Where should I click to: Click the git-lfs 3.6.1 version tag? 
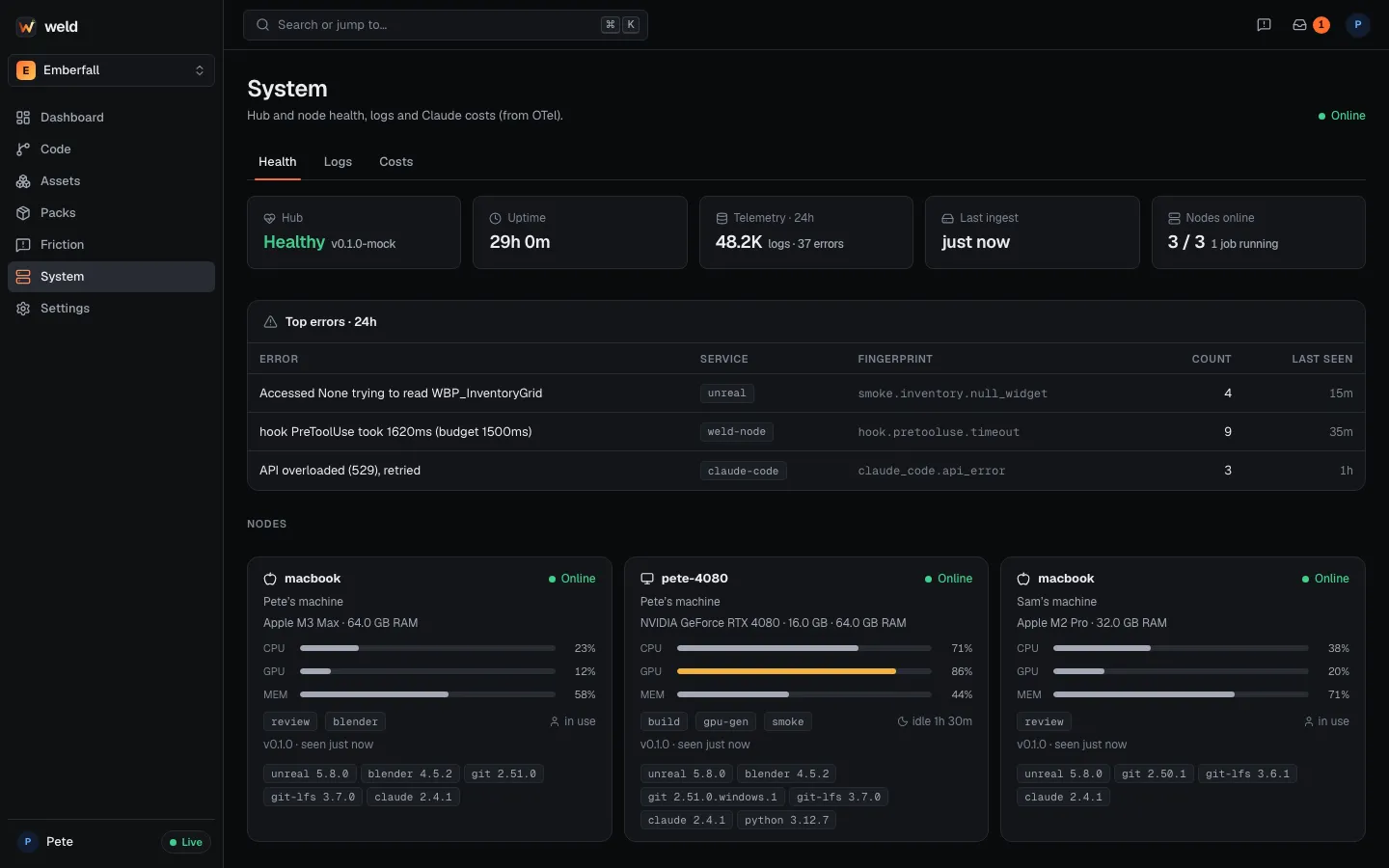coord(1247,773)
